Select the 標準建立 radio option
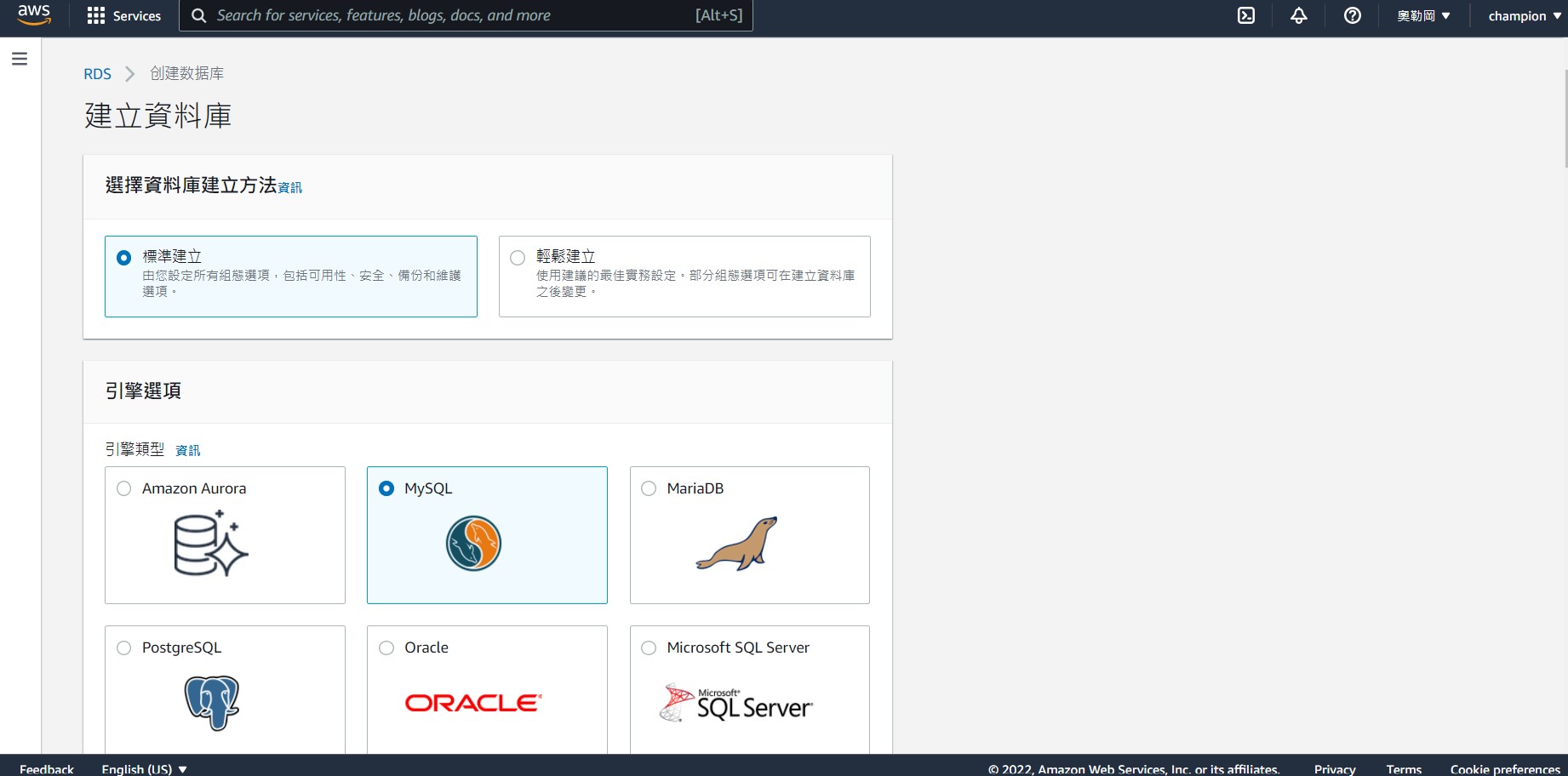This screenshot has height=776, width=1568. (x=124, y=257)
